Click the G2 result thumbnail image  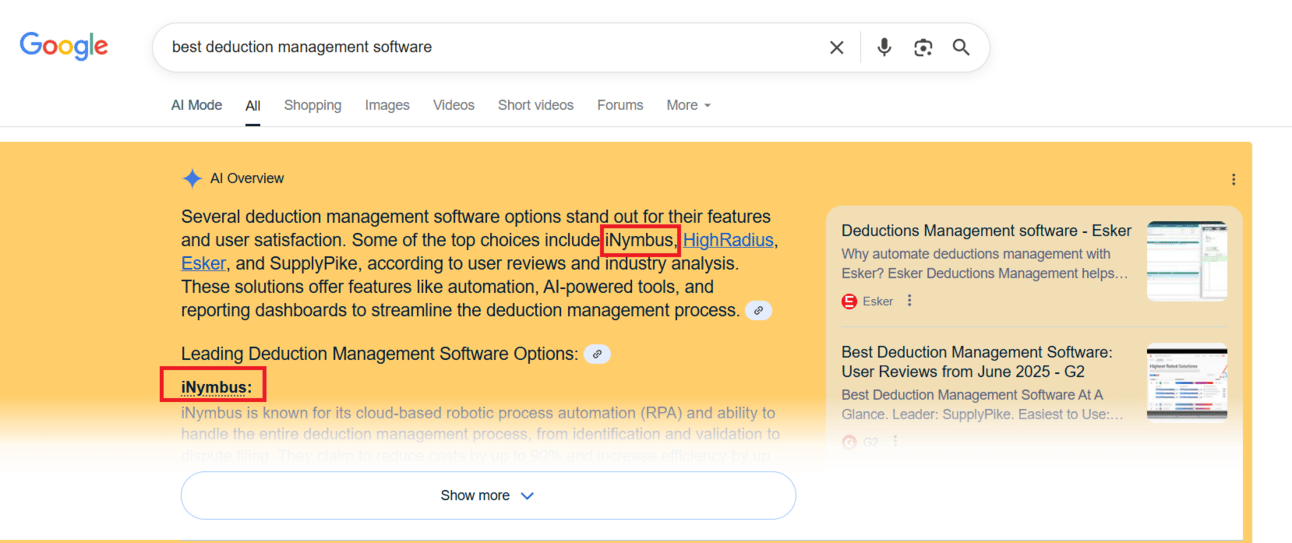[x=1187, y=382]
